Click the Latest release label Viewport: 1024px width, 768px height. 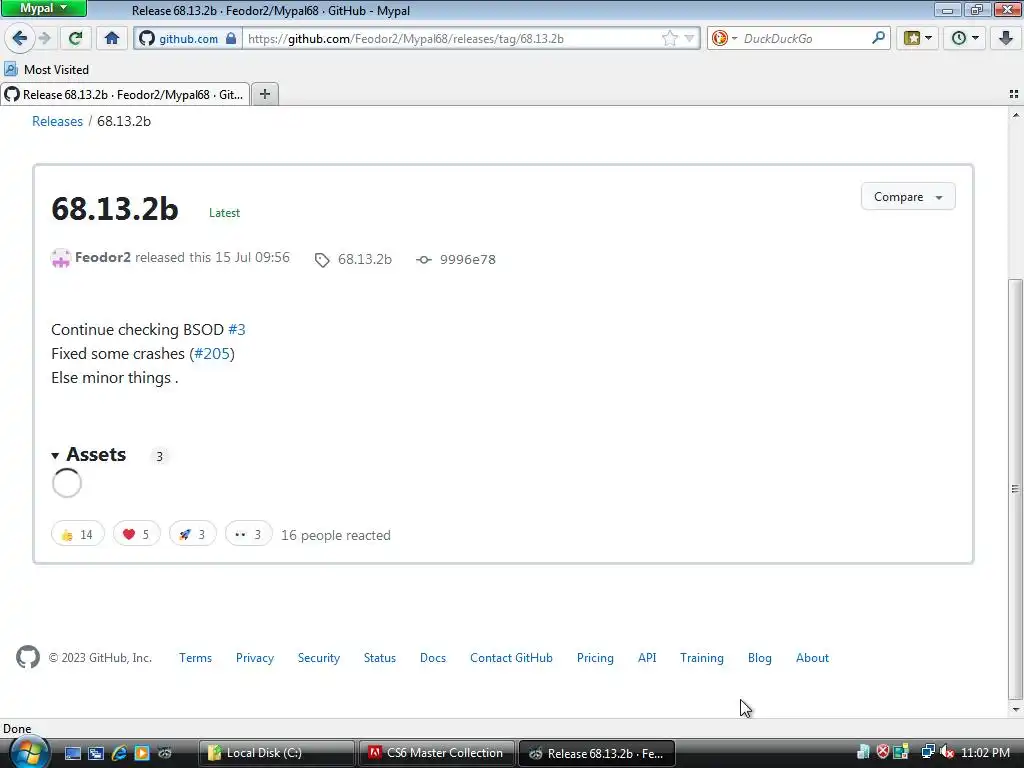pos(224,213)
